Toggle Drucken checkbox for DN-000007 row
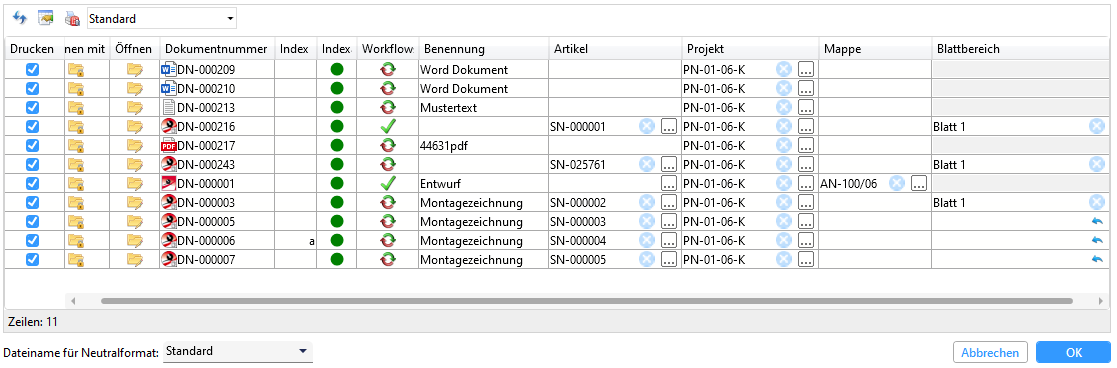This screenshot has width=1117, height=368. coord(32,259)
